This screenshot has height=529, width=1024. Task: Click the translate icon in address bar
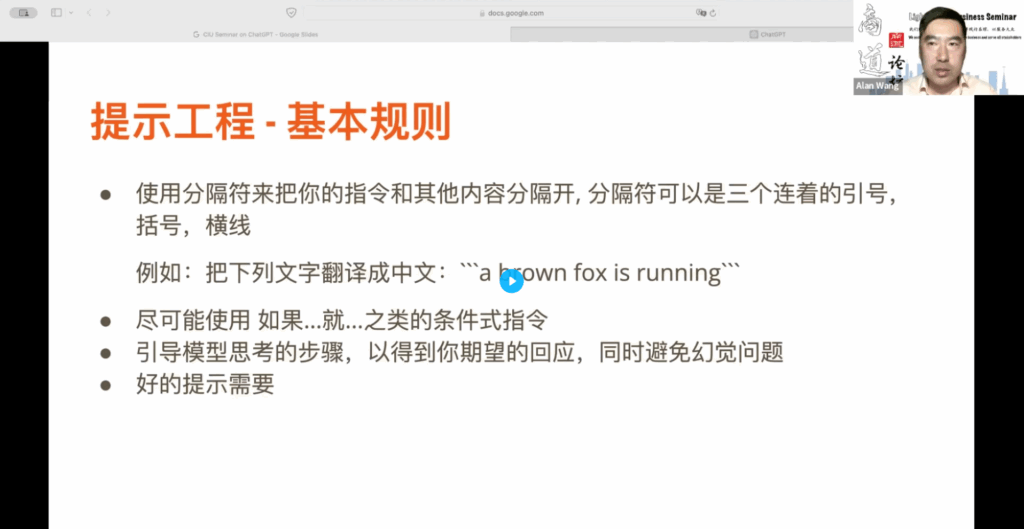(701, 12)
